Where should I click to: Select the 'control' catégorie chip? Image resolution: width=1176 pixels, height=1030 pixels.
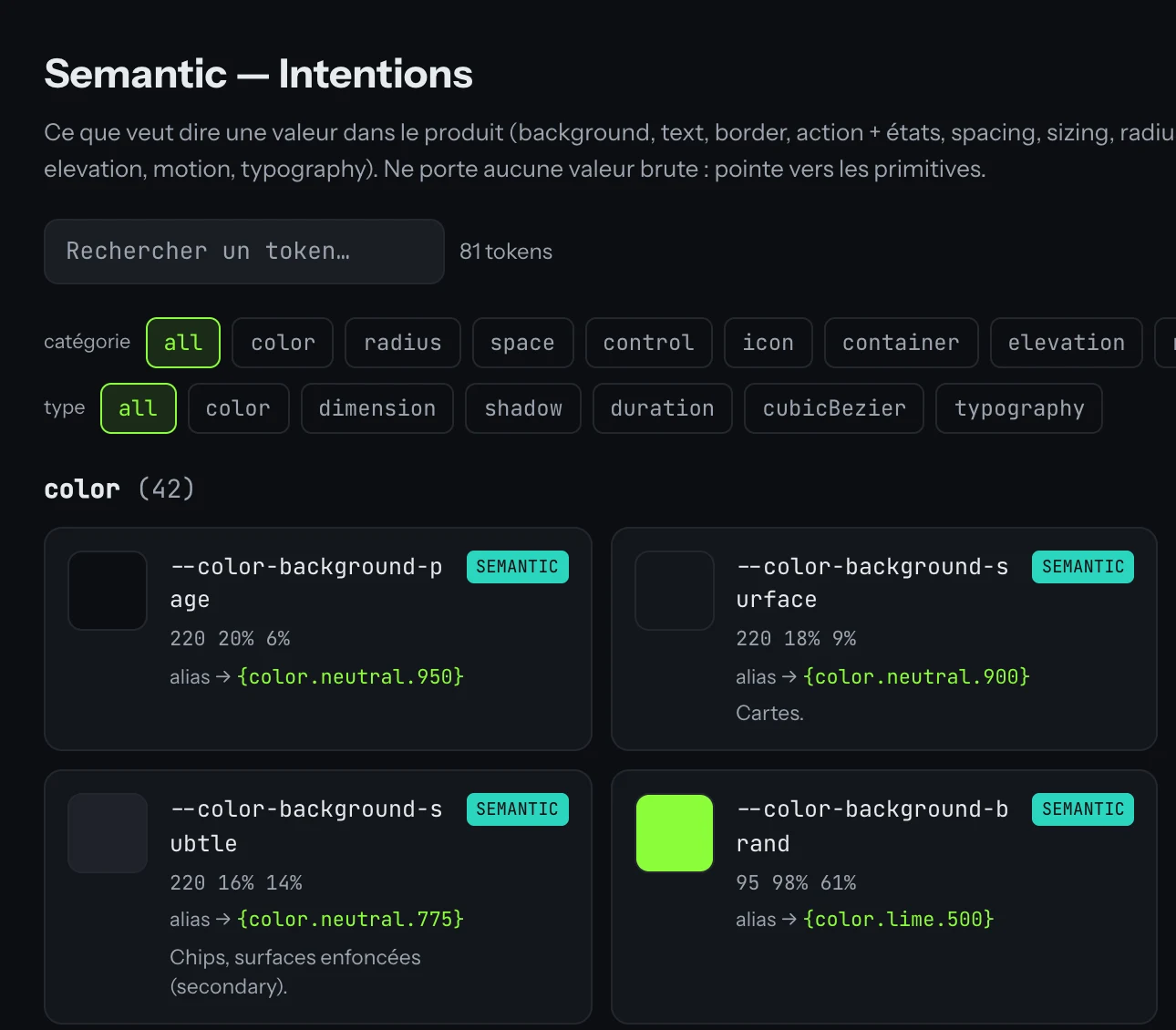click(648, 343)
